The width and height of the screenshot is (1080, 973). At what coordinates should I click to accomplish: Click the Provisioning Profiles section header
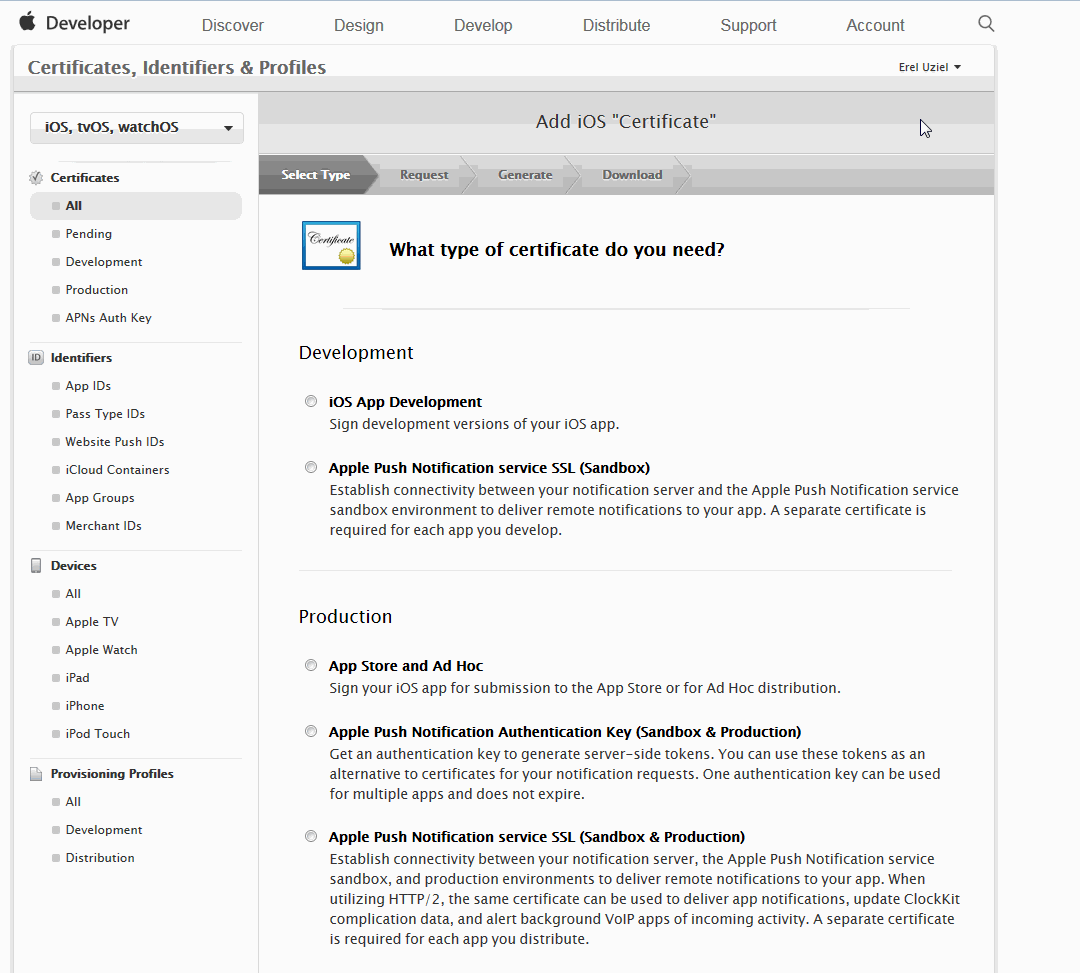tap(112, 774)
